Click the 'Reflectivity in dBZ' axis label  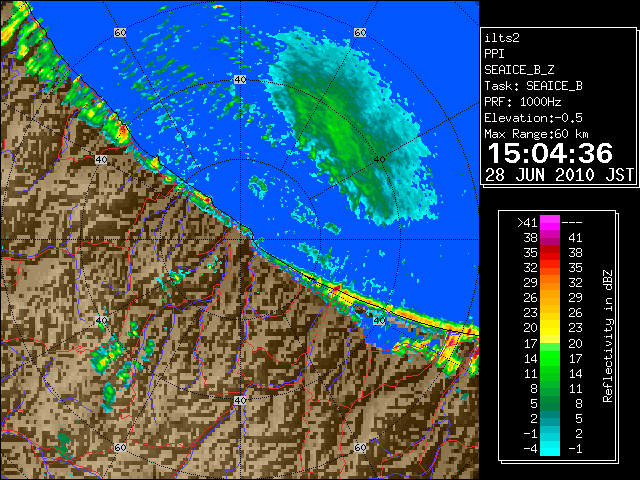pyautogui.click(x=608, y=336)
